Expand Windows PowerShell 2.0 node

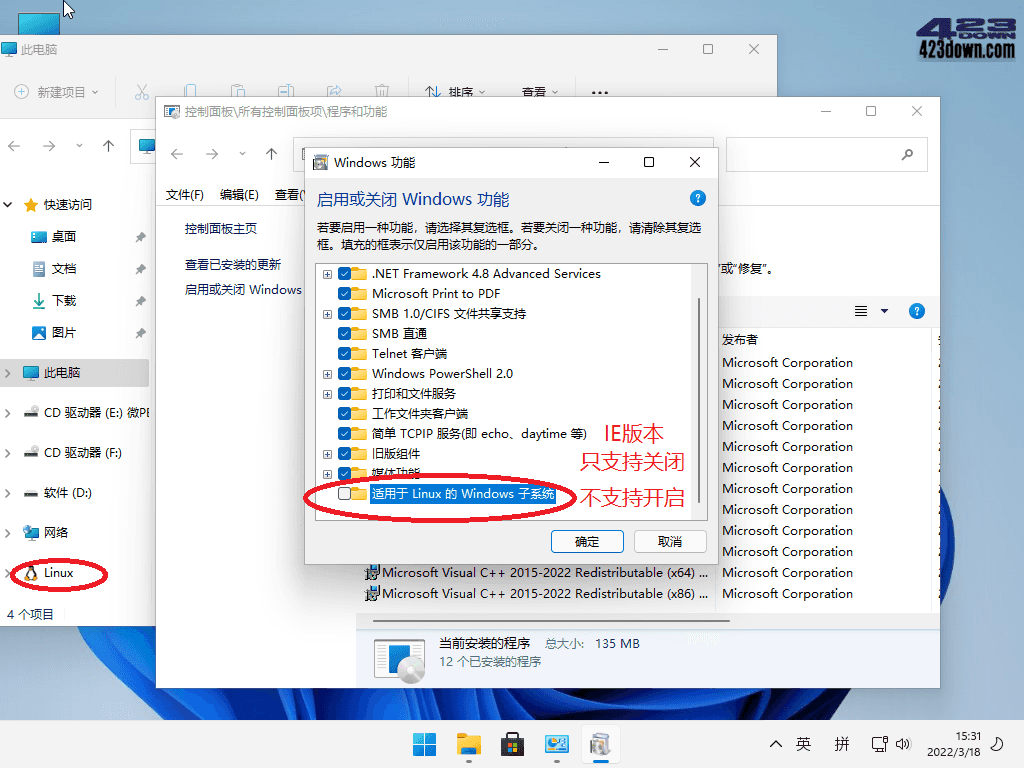[327, 374]
